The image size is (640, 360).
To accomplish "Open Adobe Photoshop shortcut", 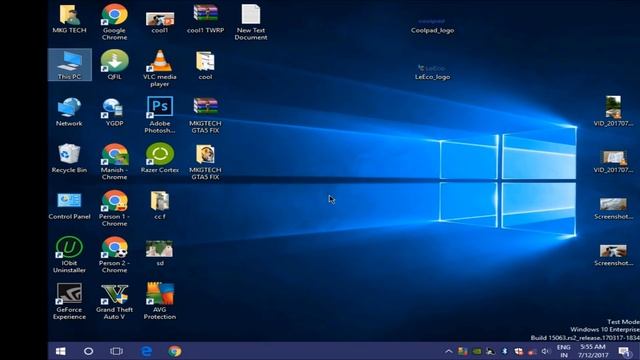I will tap(160, 115).
